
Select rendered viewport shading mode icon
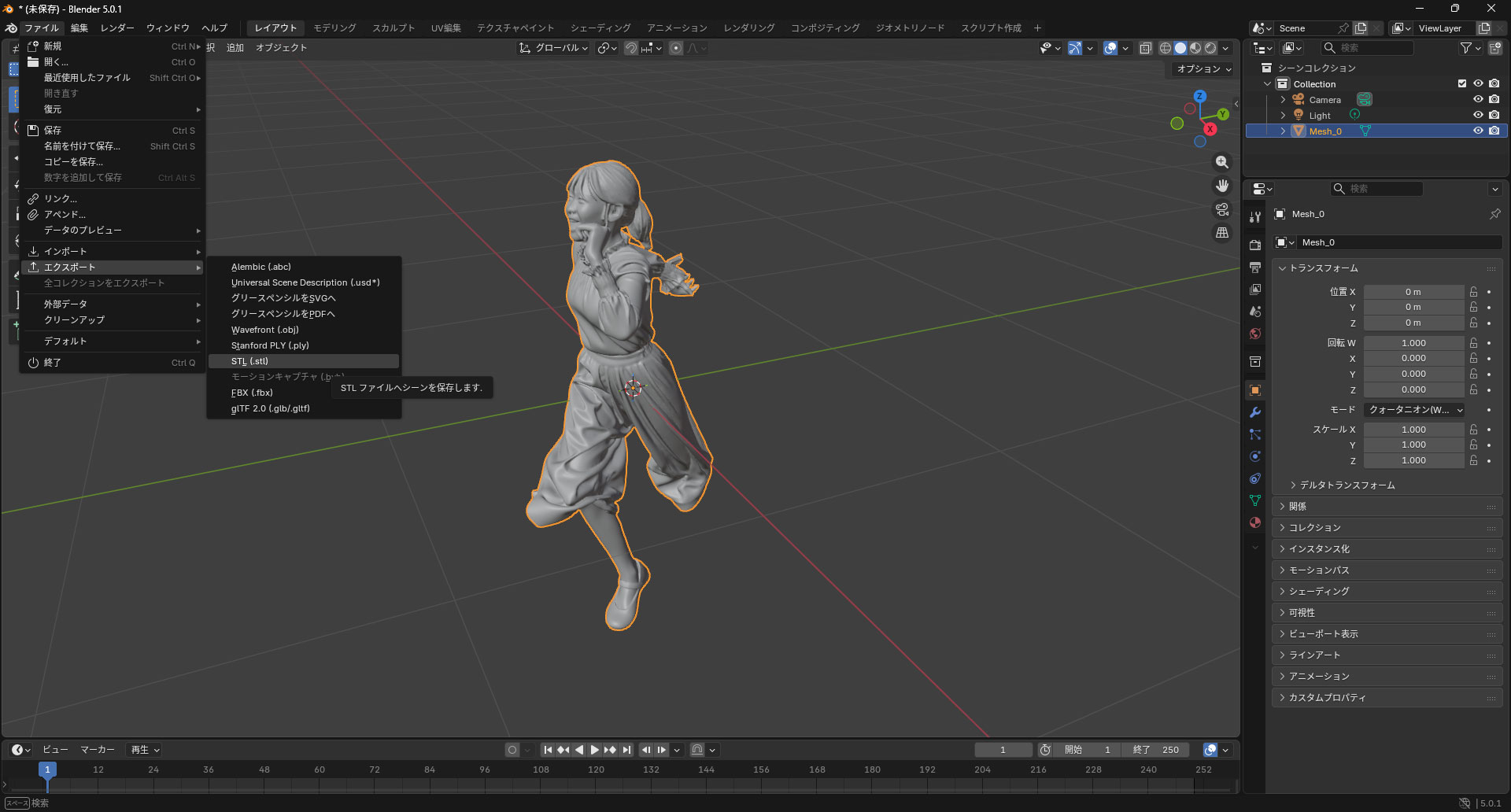coord(1210,48)
